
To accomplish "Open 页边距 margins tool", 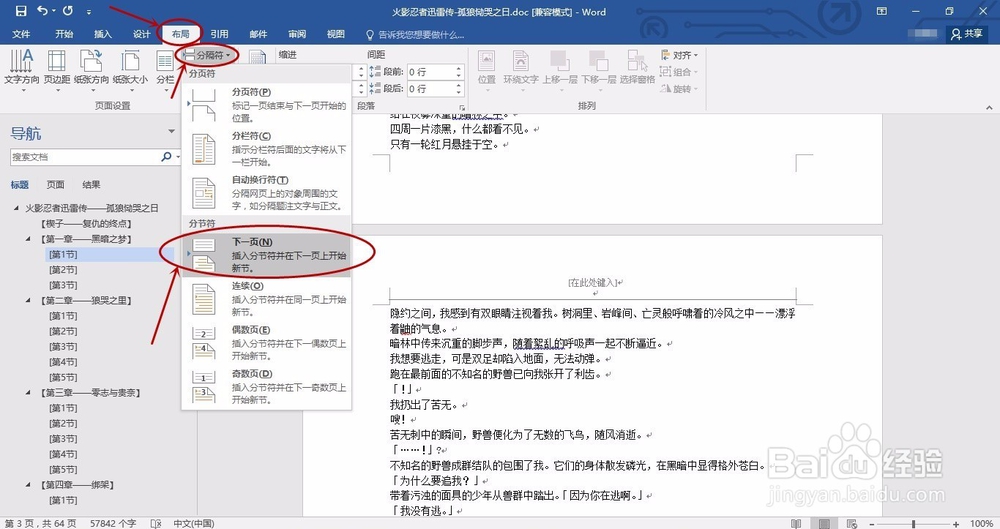I will pos(57,70).
